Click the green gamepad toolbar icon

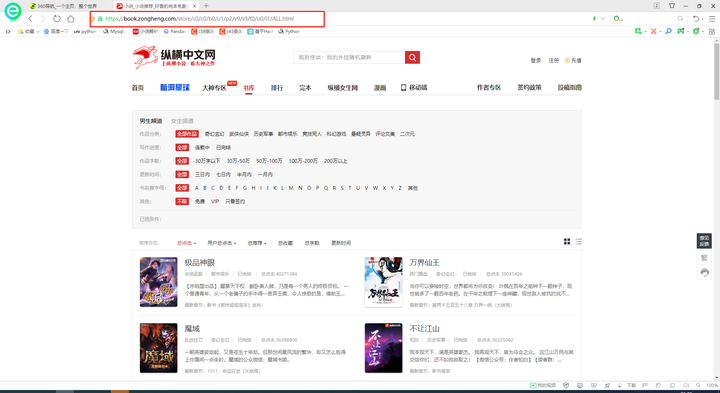click(681, 31)
